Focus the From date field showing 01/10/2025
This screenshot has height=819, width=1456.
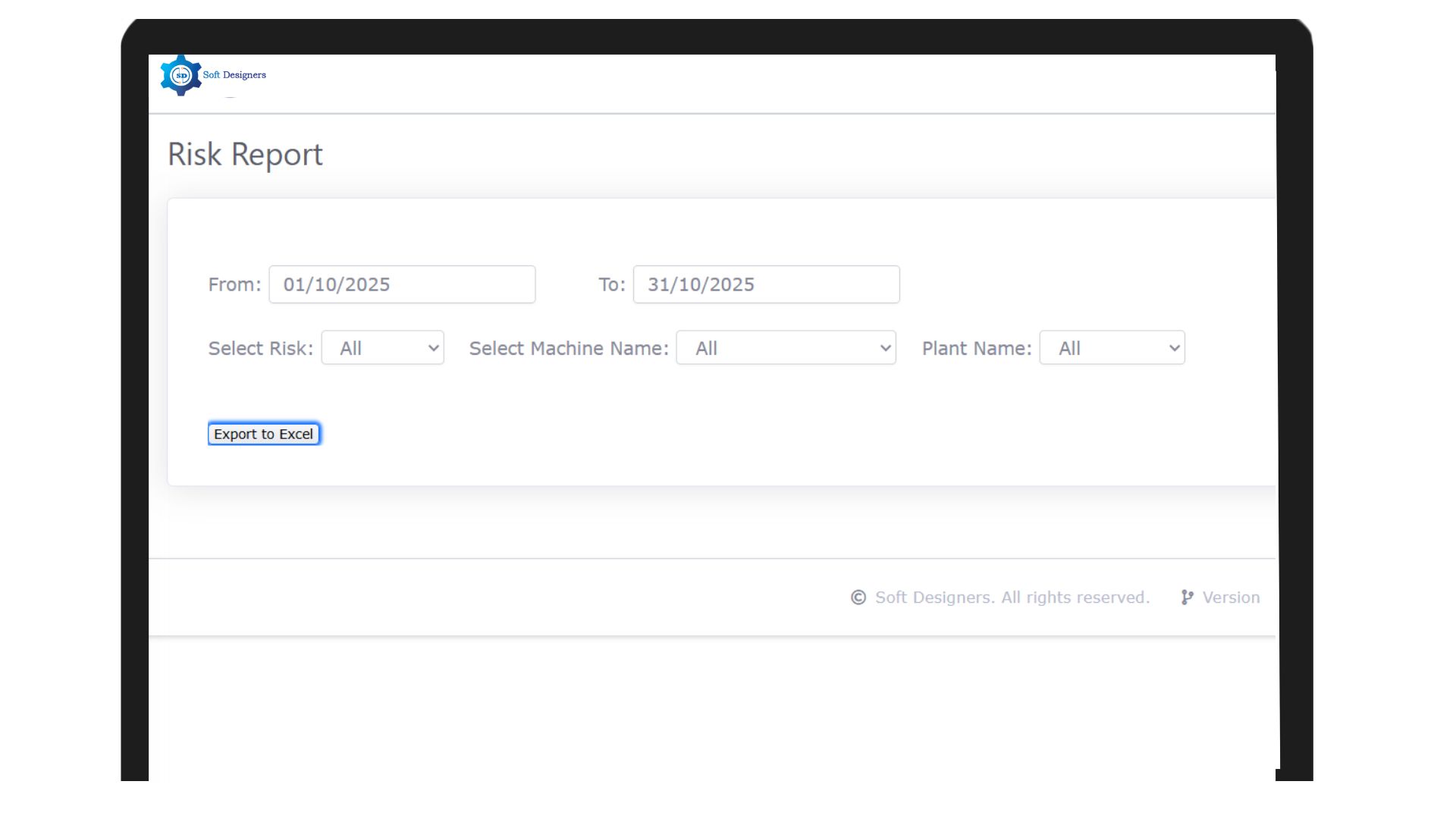click(x=402, y=284)
